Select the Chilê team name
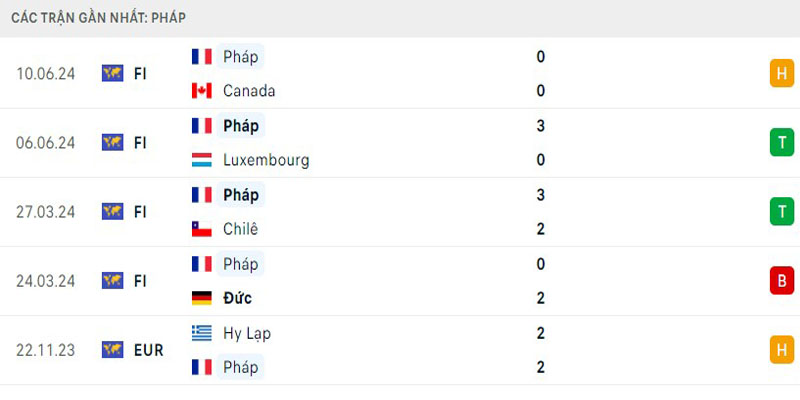The height and width of the screenshot is (400, 800). tap(241, 229)
